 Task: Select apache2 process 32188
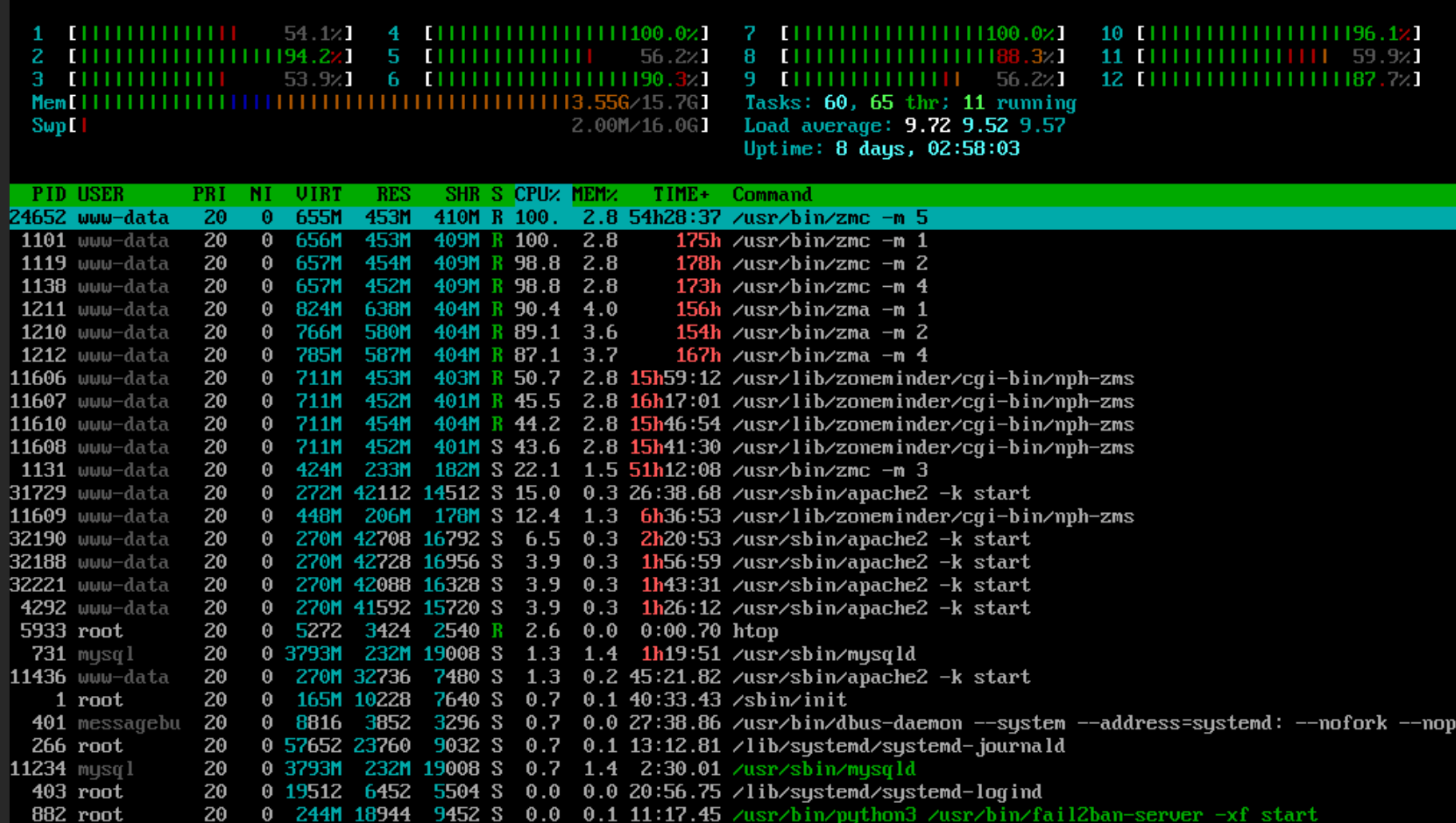coord(732,563)
